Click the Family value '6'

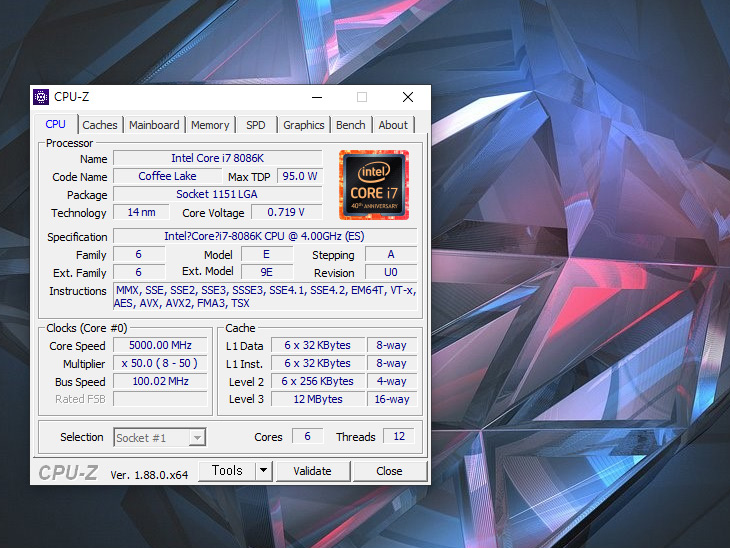(x=139, y=254)
